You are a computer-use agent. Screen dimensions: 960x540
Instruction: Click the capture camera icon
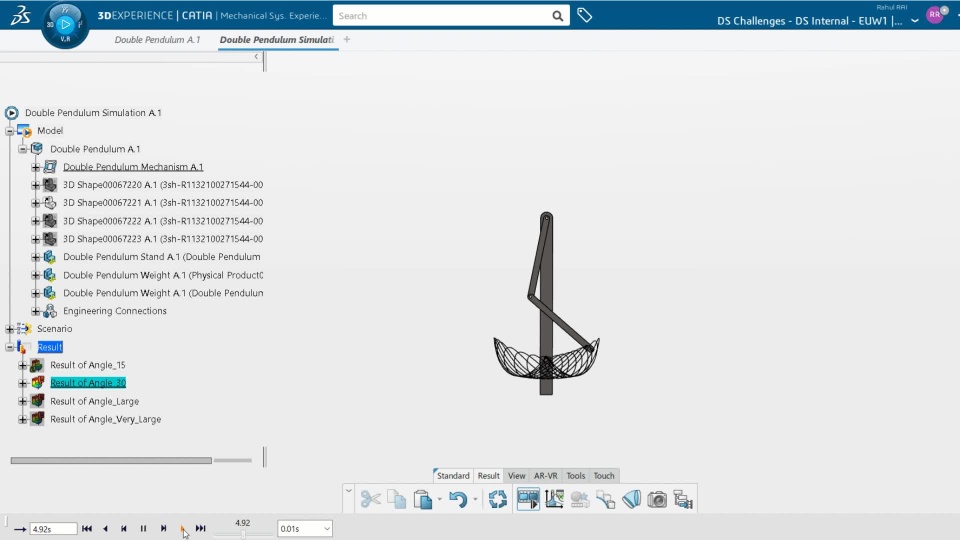coord(657,500)
